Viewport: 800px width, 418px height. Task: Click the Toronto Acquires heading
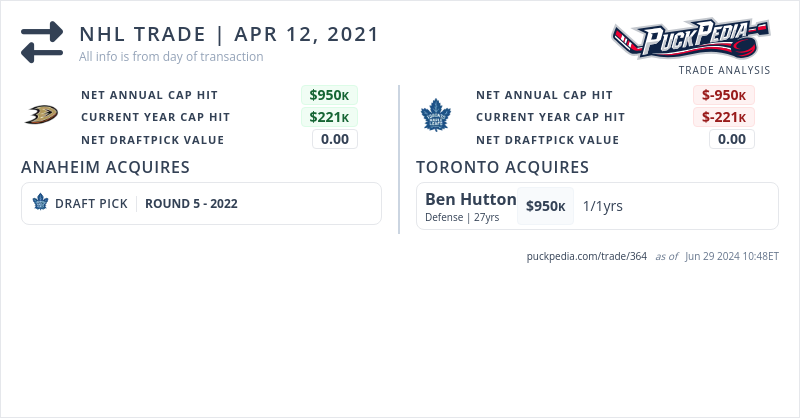(502, 167)
